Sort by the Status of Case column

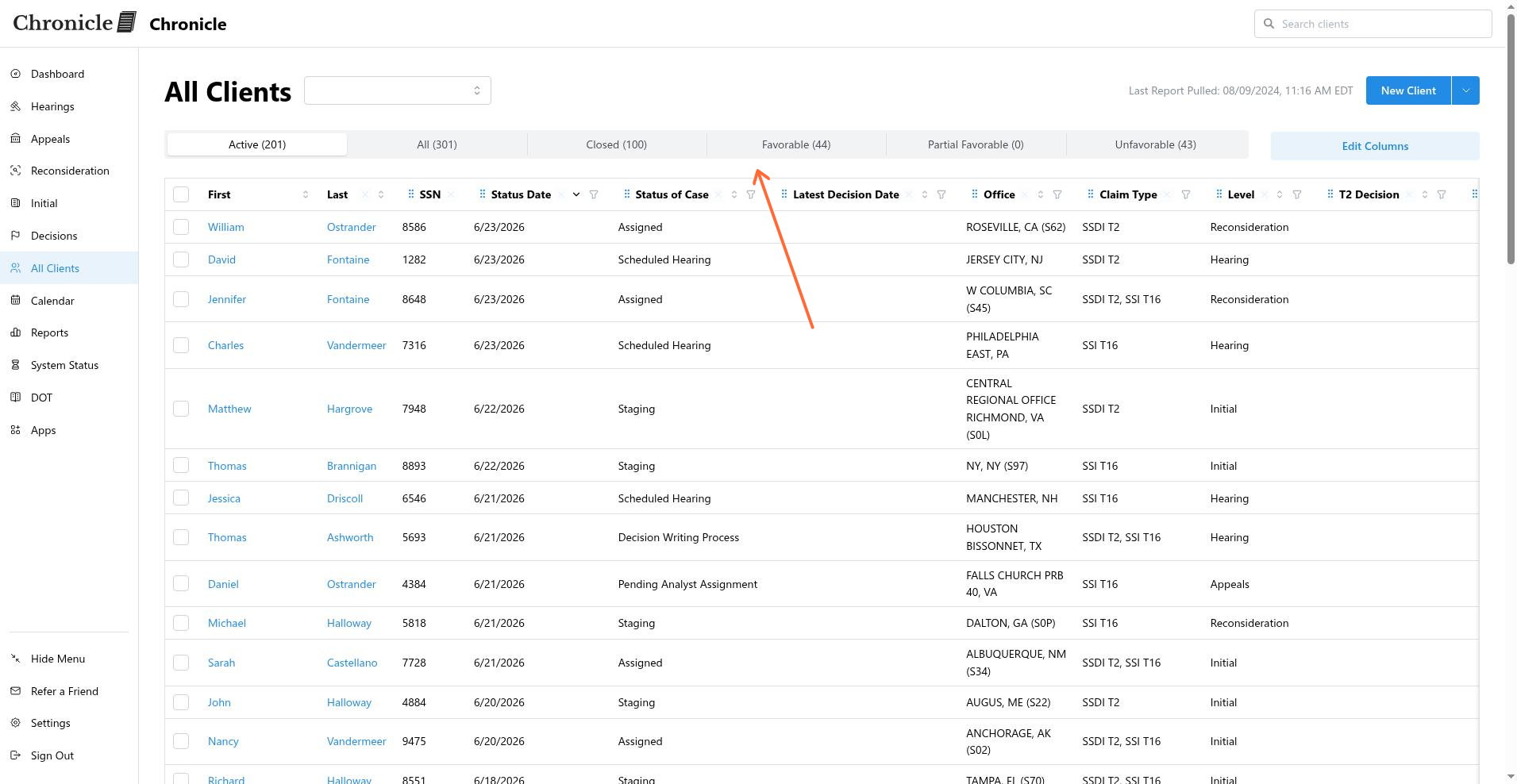click(x=734, y=194)
